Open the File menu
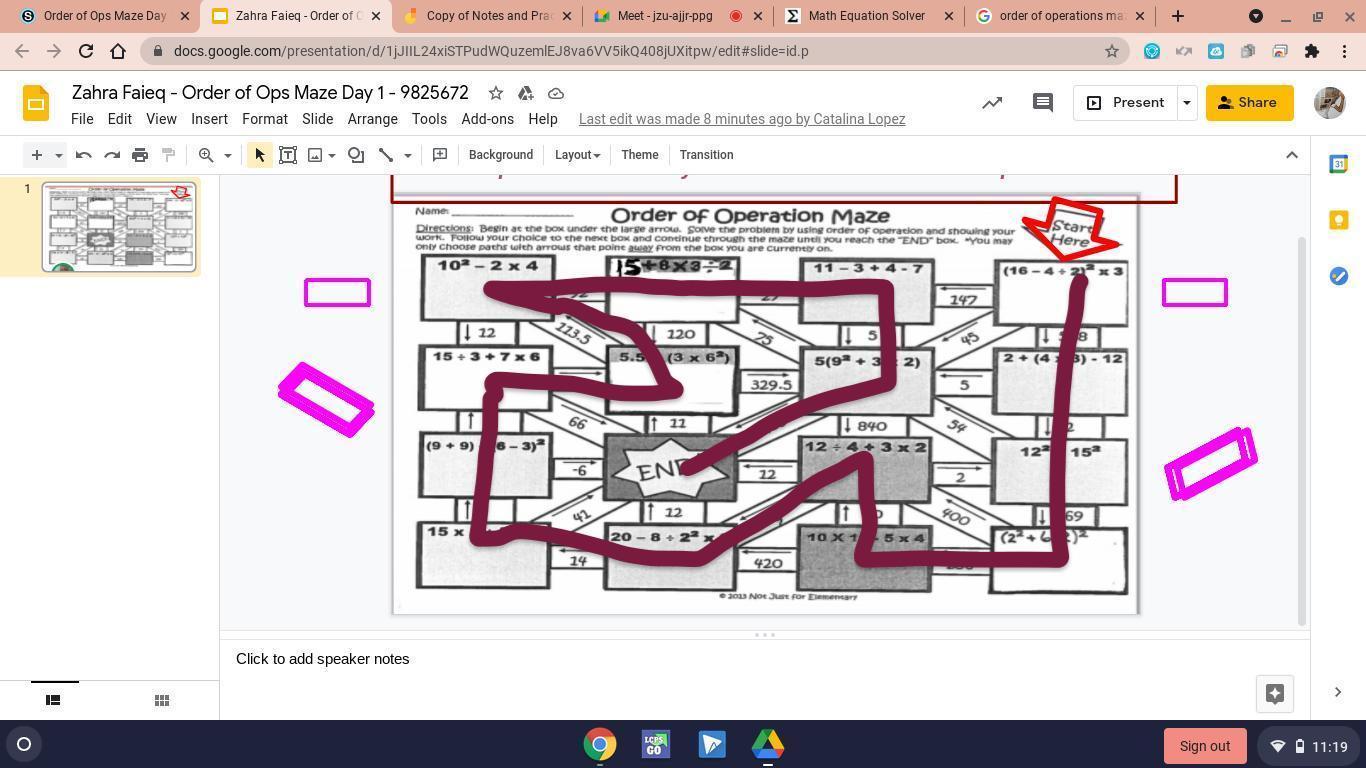 (x=82, y=119)
